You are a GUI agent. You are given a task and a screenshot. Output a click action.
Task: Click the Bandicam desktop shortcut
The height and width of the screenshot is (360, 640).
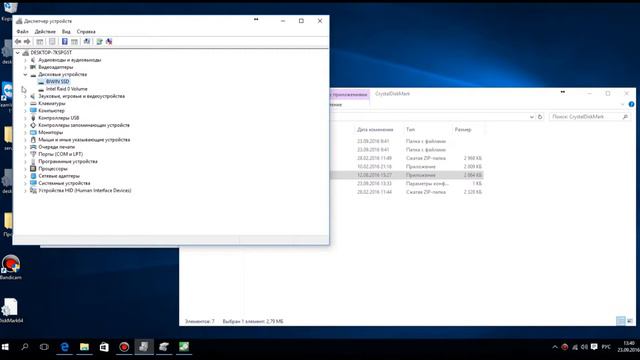click(11, 267)
